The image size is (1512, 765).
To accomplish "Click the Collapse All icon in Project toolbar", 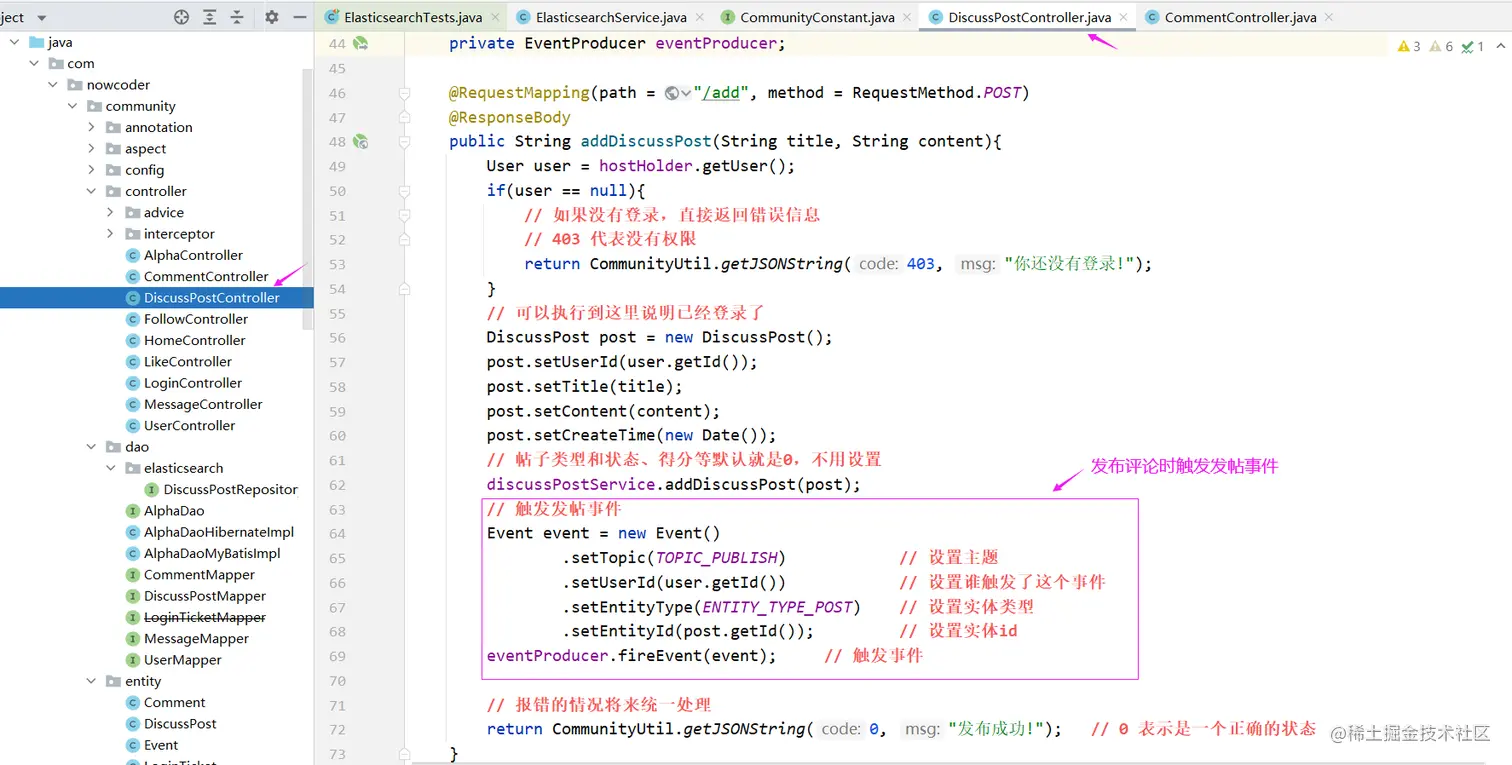I will click(x=237, y=17).
